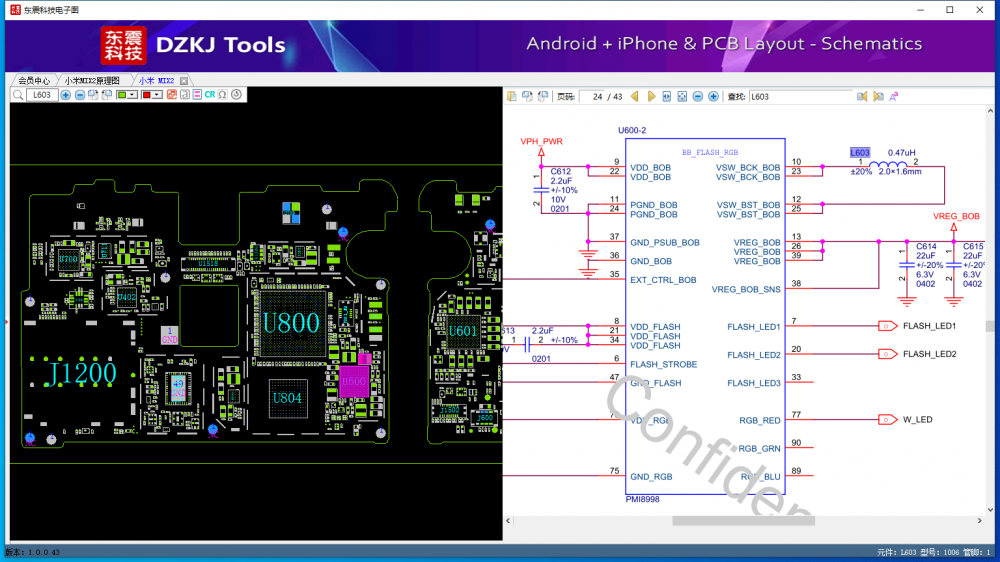1000x562 pixels.
Task: Open the red color dropdown
Action: 157,95
